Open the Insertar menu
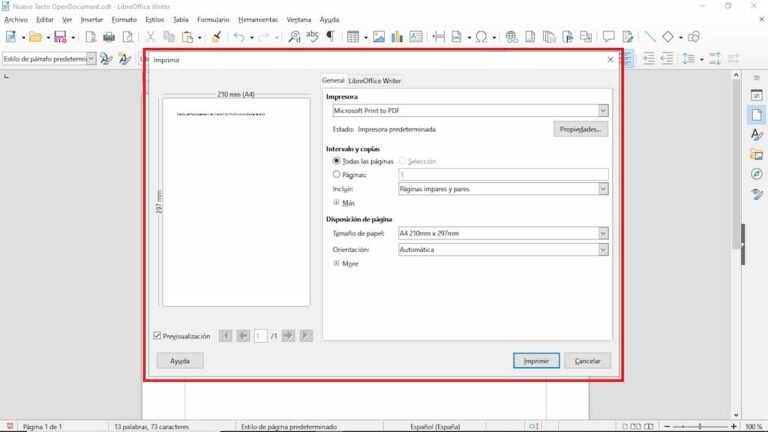768x432 pixels. click(x=92, y=20)
